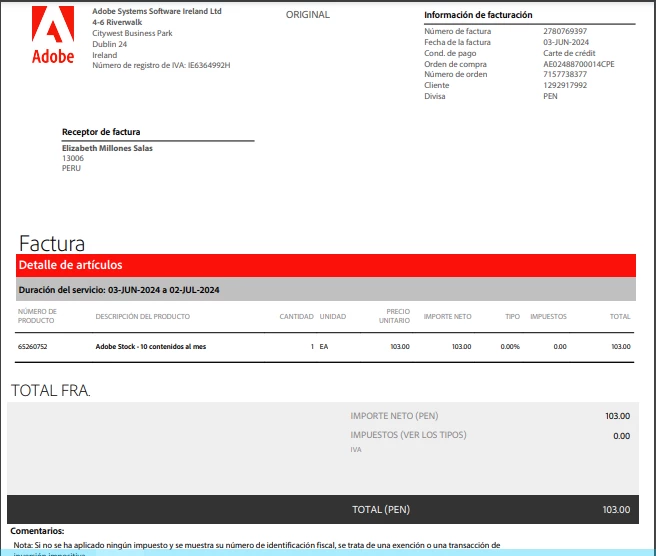The image size is (656, 556).
Task: Click the 'Orden de compra' field label
Action: tap(455, 64)
